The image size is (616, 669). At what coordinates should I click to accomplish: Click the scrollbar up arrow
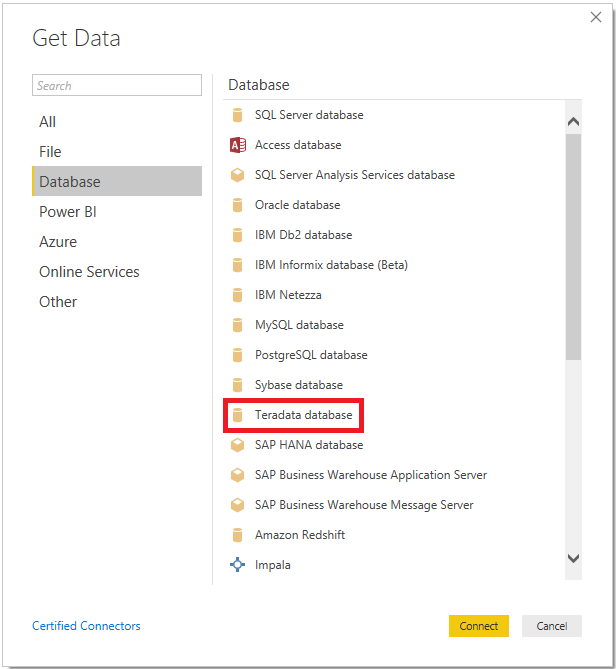pos(573,122)
